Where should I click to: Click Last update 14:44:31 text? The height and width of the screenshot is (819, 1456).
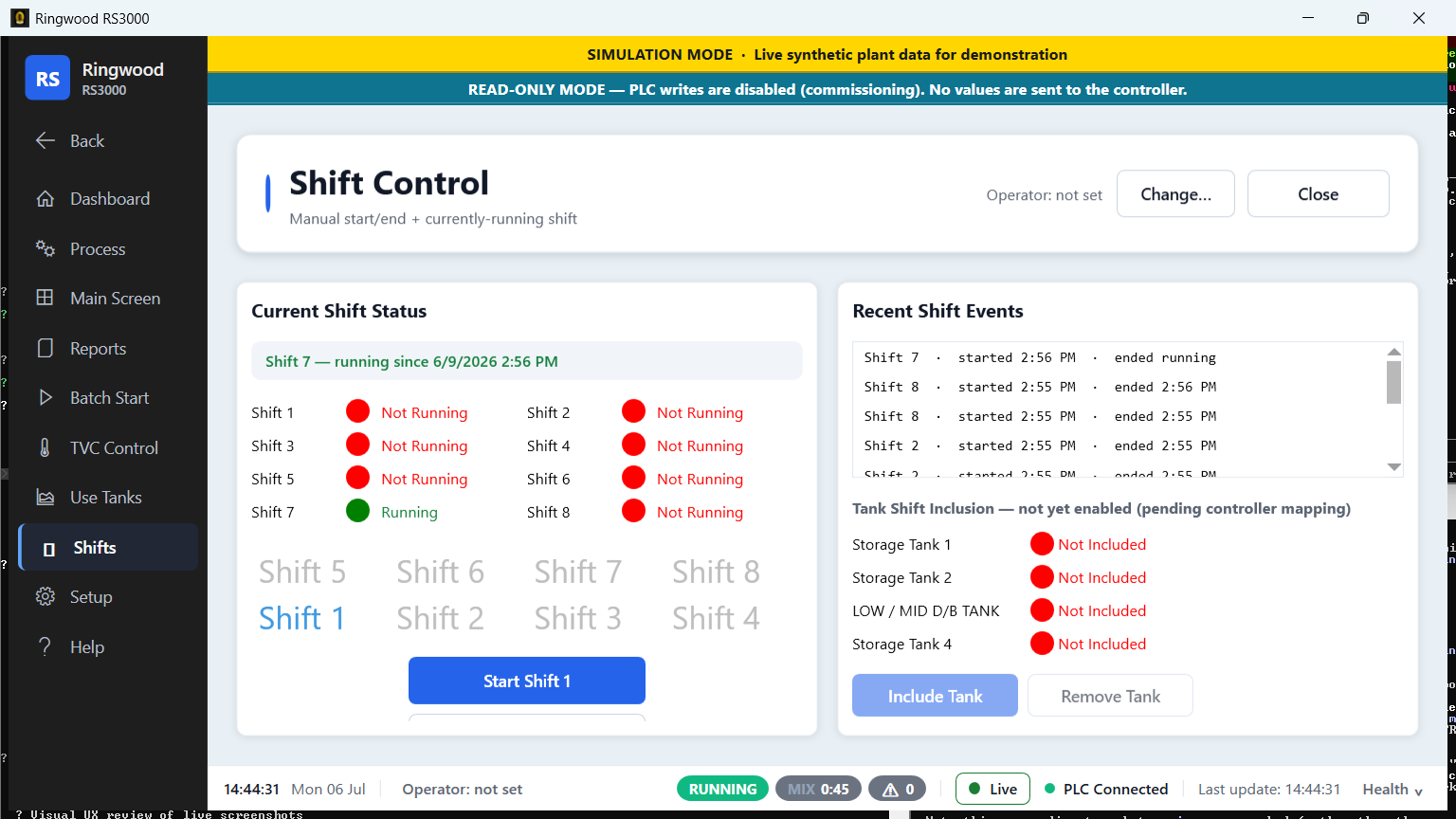(x=1269, y=789)
